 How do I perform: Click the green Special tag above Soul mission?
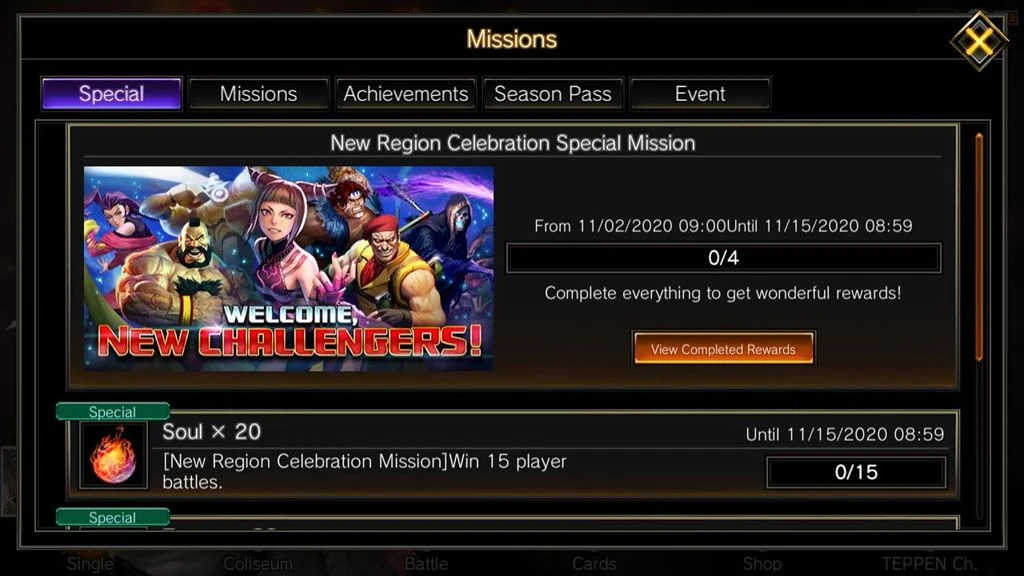coord(112,412)
